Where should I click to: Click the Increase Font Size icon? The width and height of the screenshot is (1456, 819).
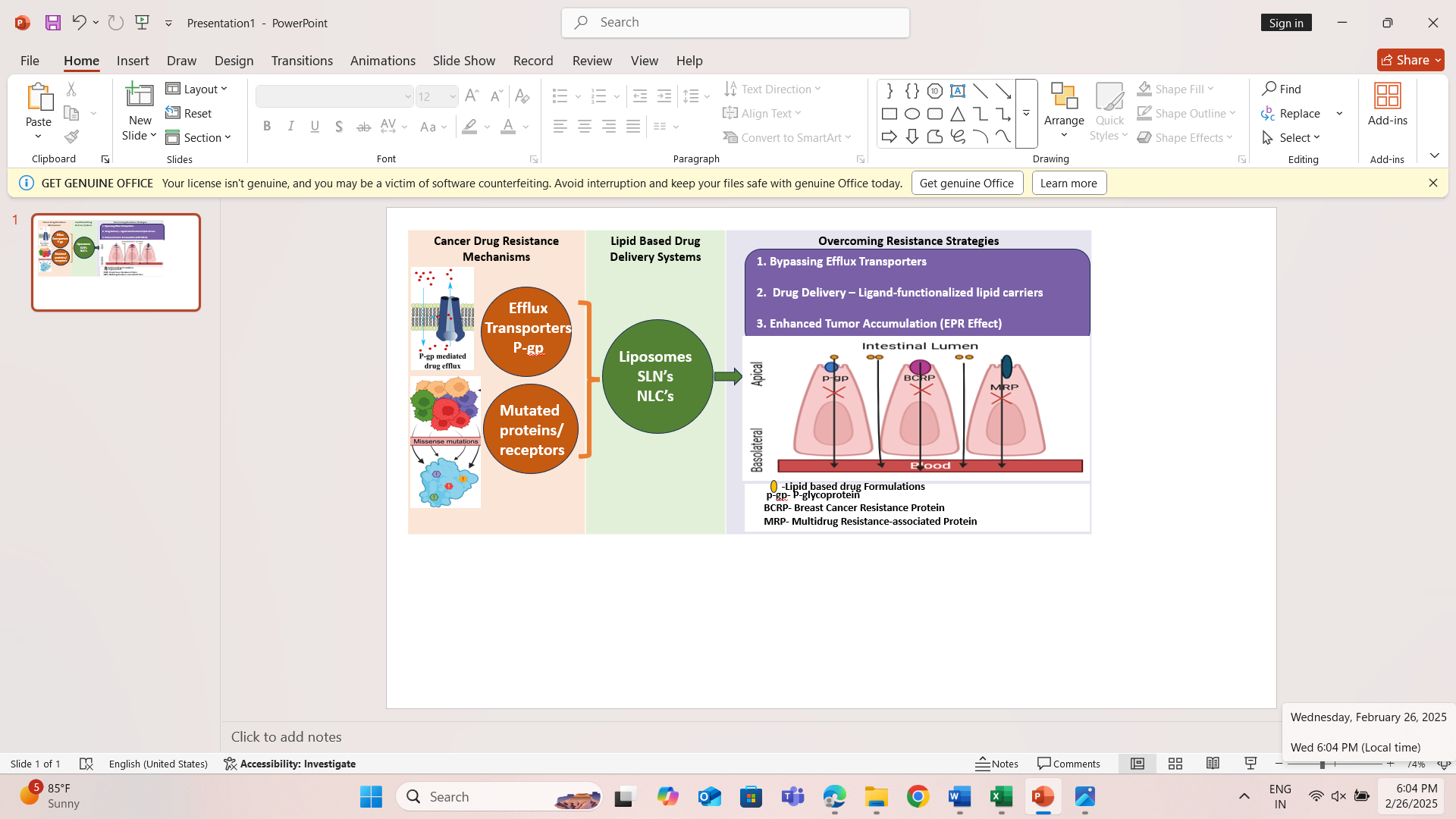point(472,96)
